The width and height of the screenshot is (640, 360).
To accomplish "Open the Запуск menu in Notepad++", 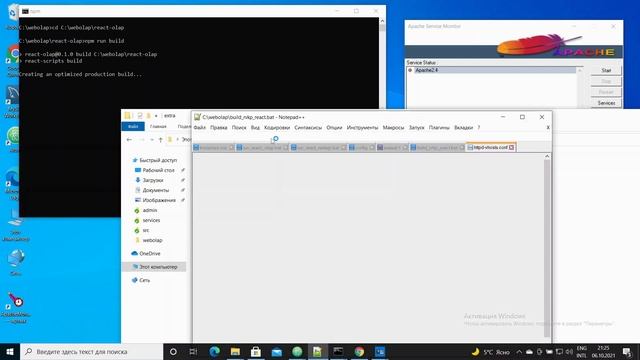I will (x=416, y=128).
